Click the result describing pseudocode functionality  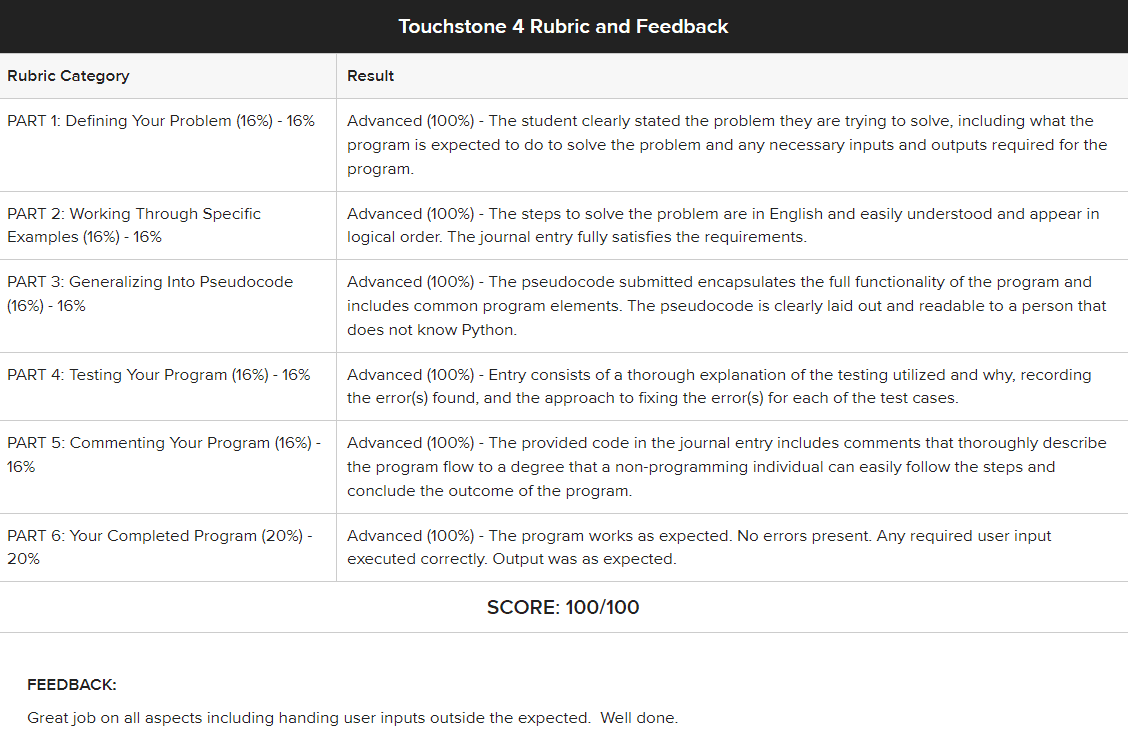(x=727, y=305)
